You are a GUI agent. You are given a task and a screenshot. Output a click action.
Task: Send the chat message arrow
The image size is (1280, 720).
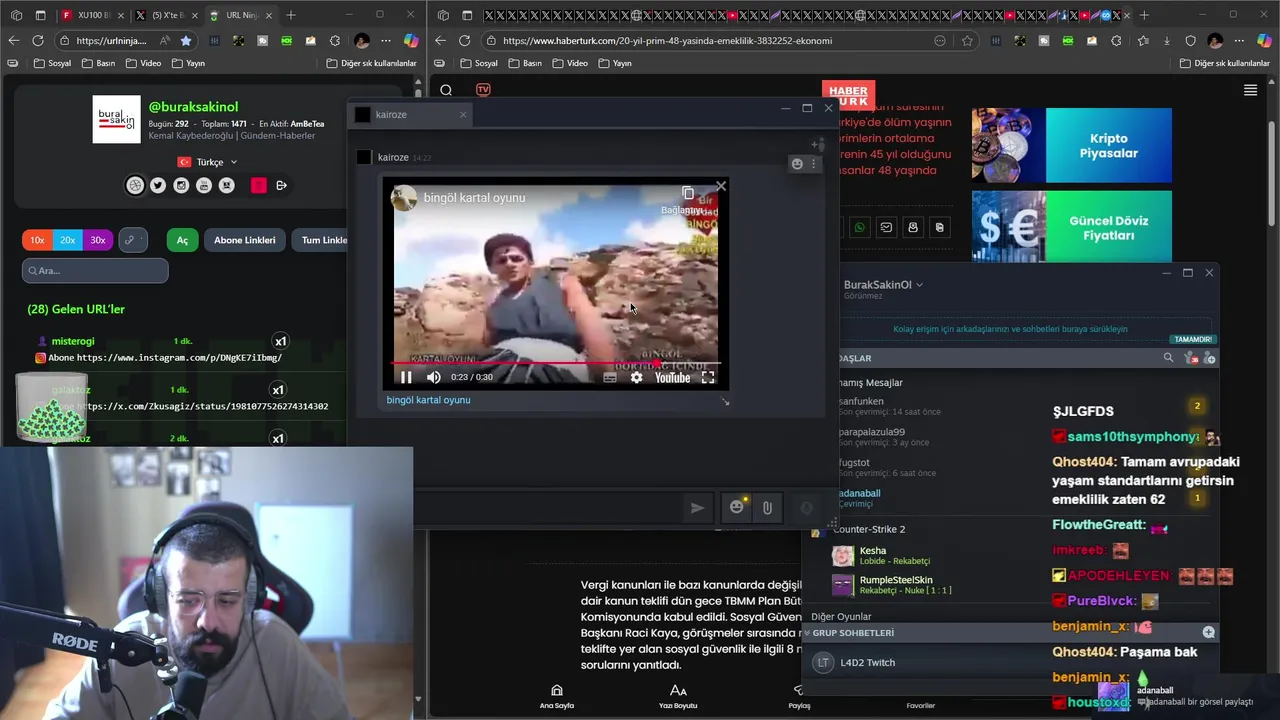click(x=697, y=508)
